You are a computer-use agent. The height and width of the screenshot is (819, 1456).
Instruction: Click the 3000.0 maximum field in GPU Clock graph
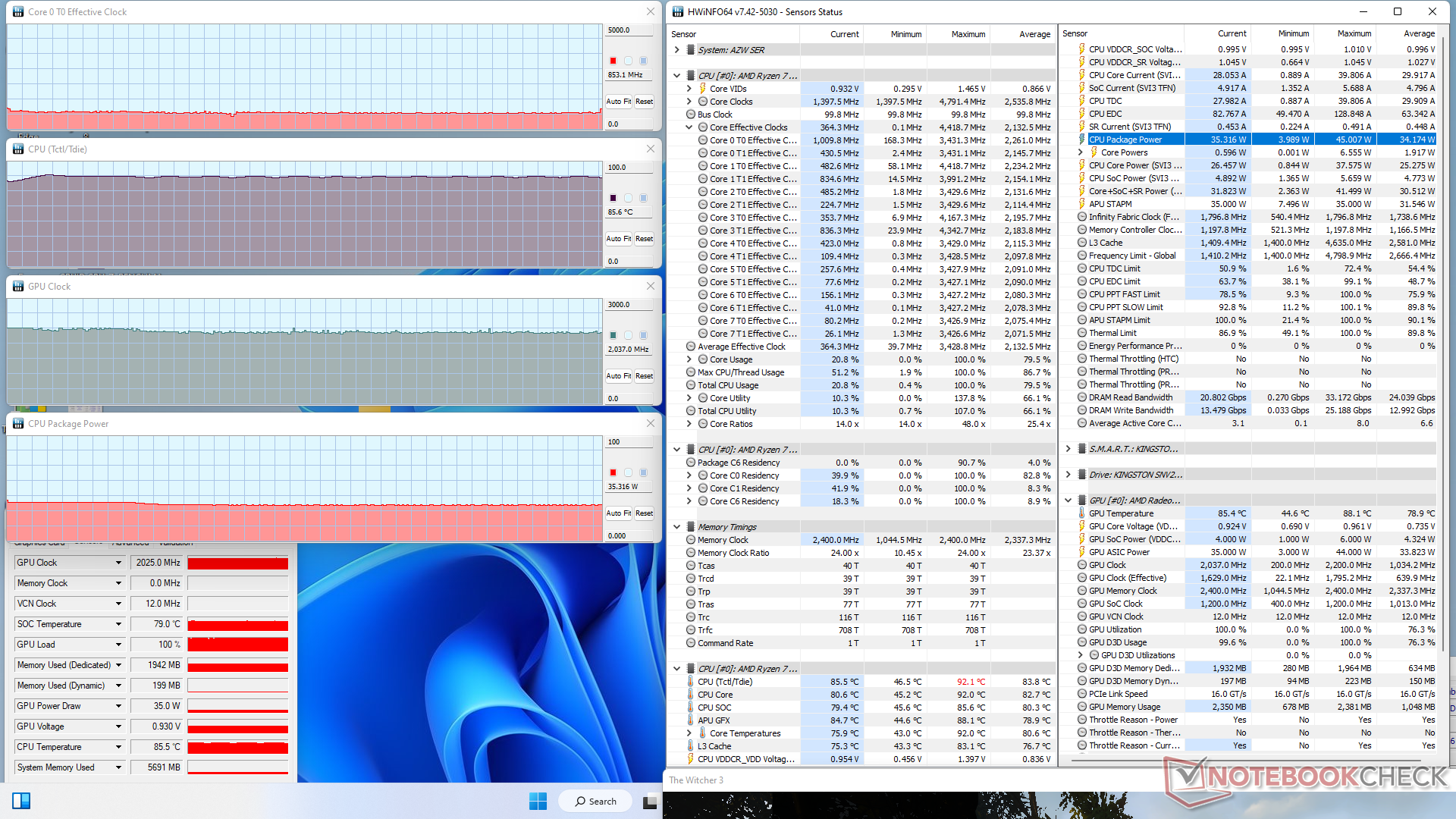629,305
